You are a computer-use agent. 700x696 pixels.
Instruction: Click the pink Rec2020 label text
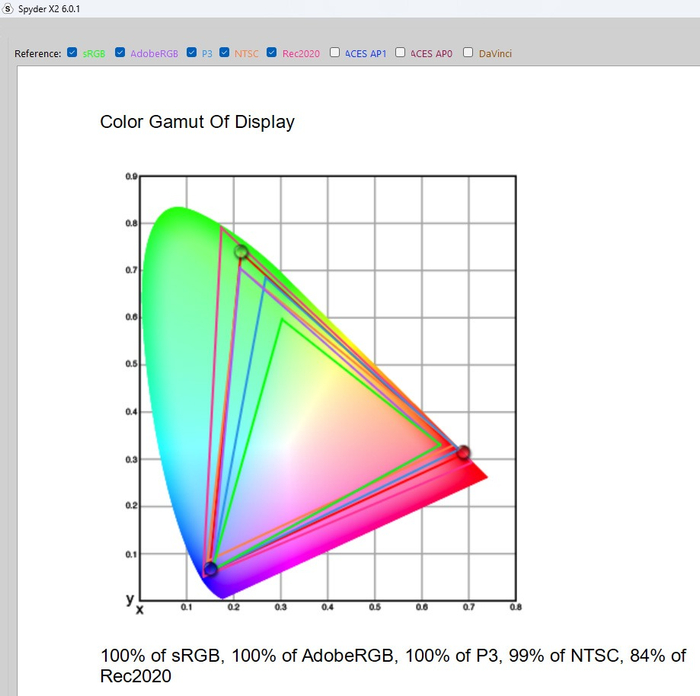pyautogui.click(x=301, y=54)
